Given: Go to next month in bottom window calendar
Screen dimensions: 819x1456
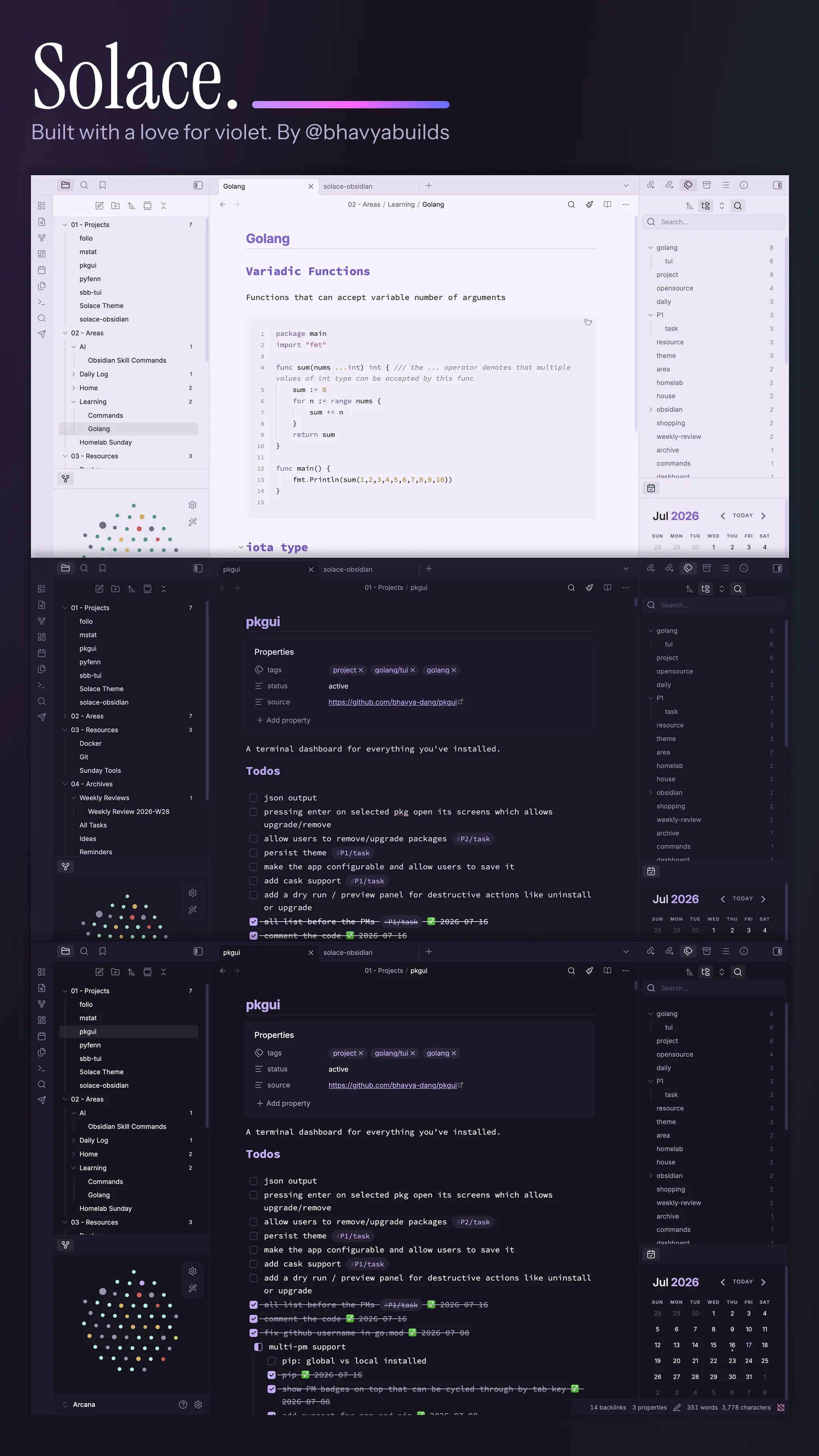Looking at the screenshot, I should click(x=763, y=1282).
